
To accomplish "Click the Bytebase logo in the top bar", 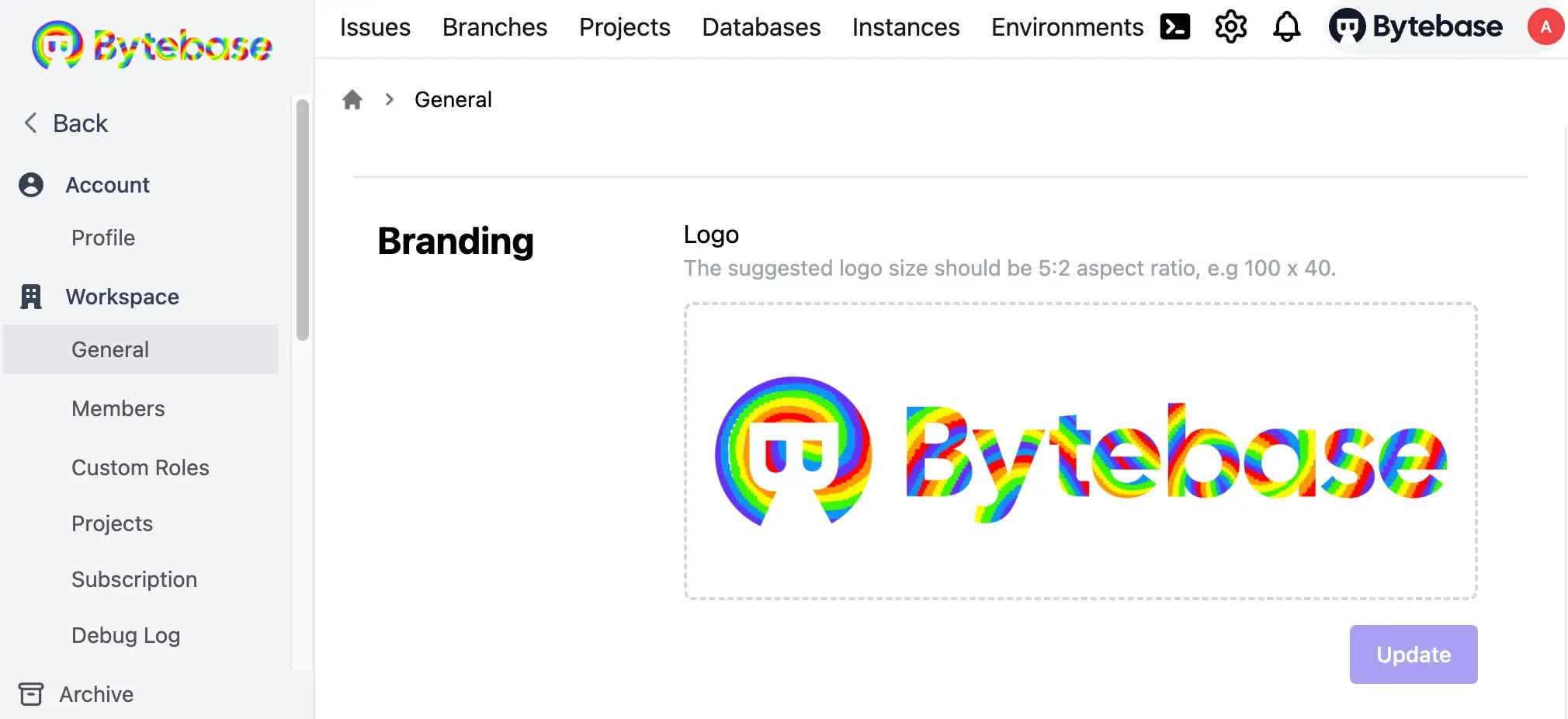I will [1415, 26].
